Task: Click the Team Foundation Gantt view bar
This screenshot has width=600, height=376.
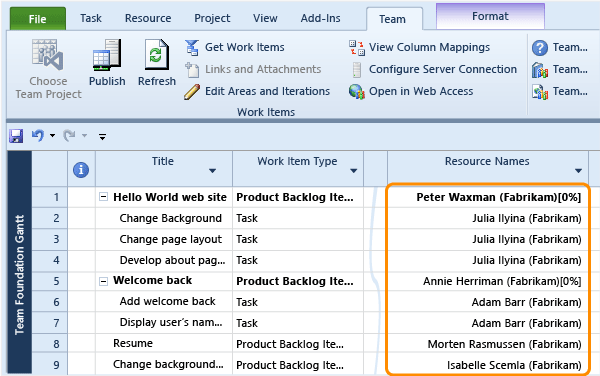Action: point(20,262)
